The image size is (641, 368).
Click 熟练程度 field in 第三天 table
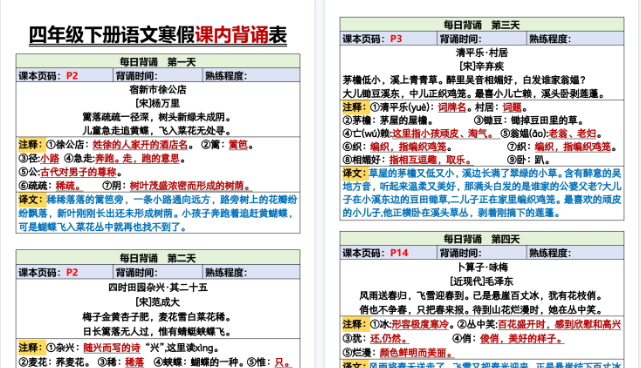[575, 38]
